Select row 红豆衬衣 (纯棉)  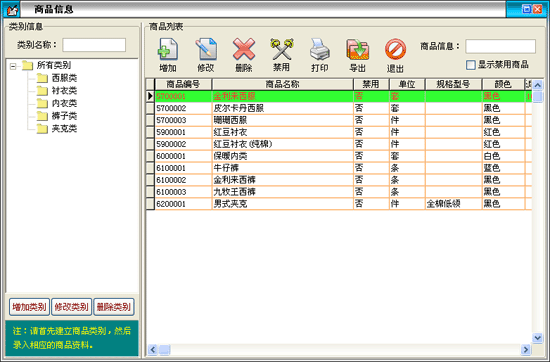click(x=339, y=144)
